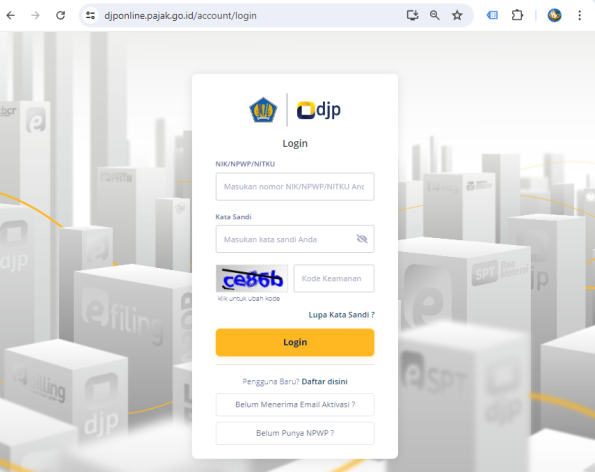Go back using the browser back arrow
Viewport: 595px width, 472px height.
[x=11, y=16]
